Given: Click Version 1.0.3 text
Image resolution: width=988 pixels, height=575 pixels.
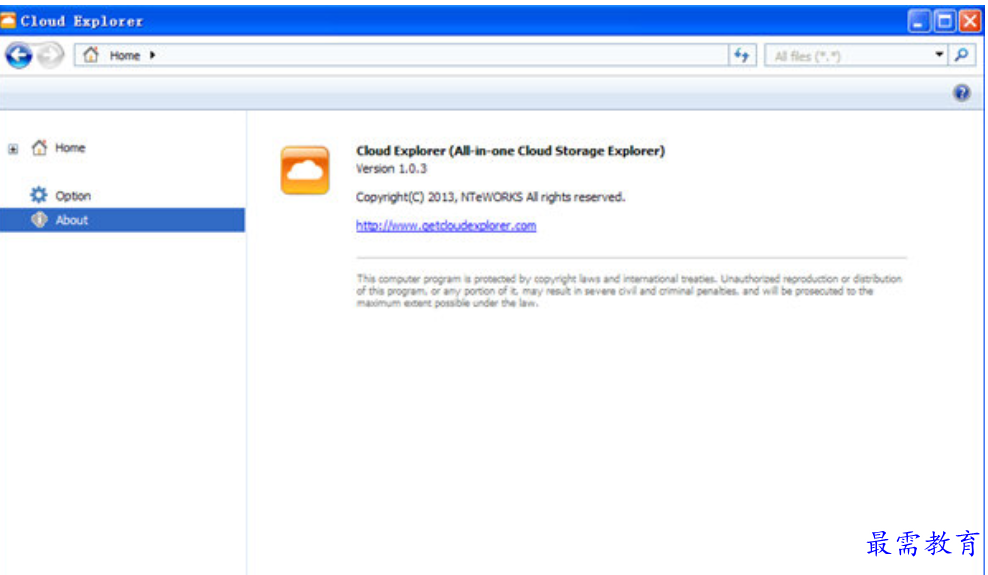Looking at the screenshot, I should tap(391, 169).
